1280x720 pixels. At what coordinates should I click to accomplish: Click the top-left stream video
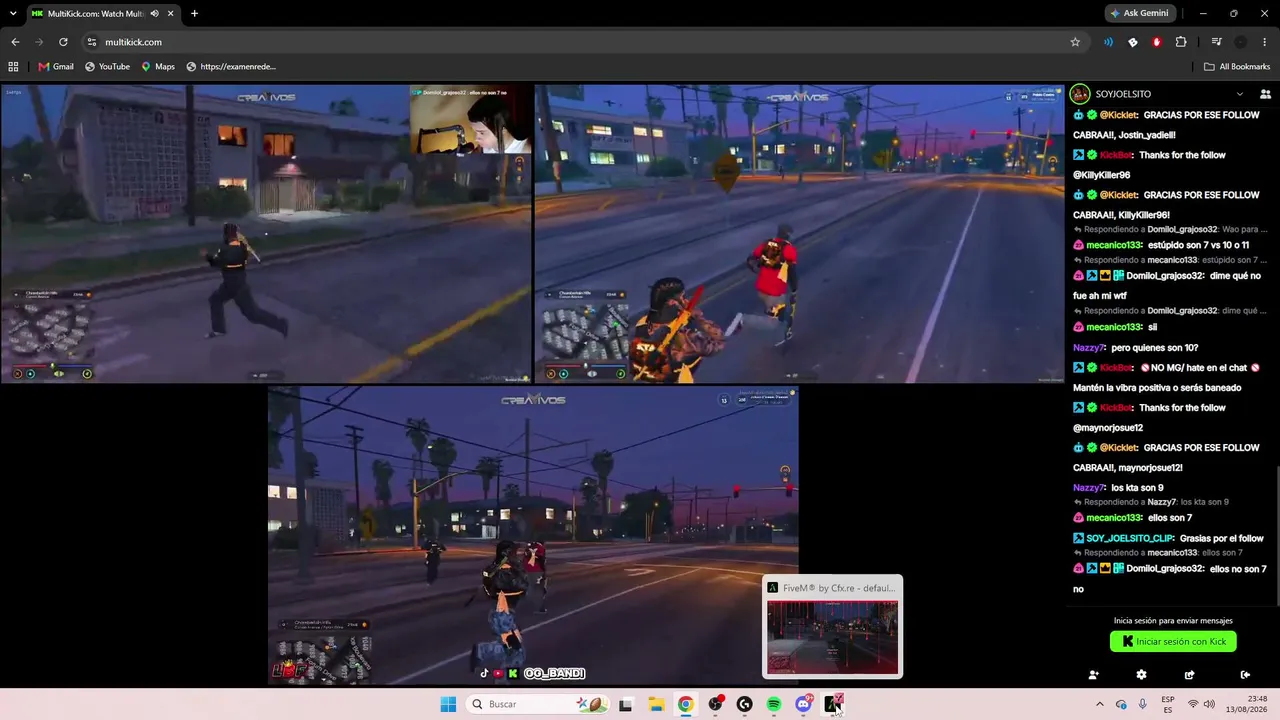coord(266,233)
